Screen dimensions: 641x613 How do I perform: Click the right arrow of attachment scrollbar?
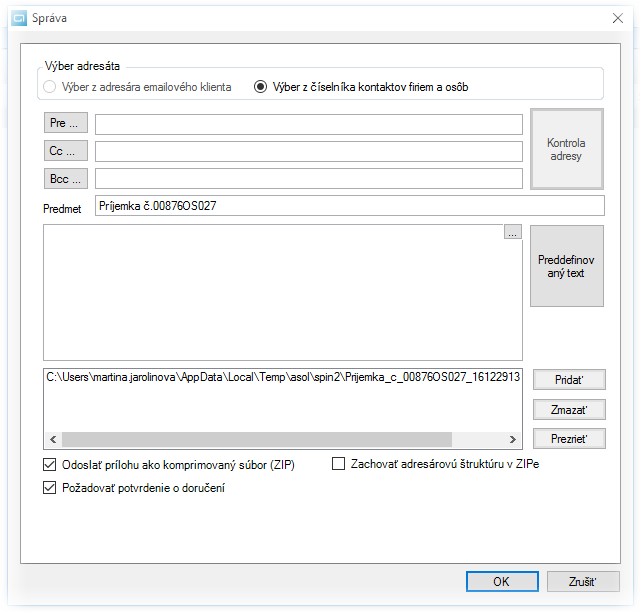513,439
